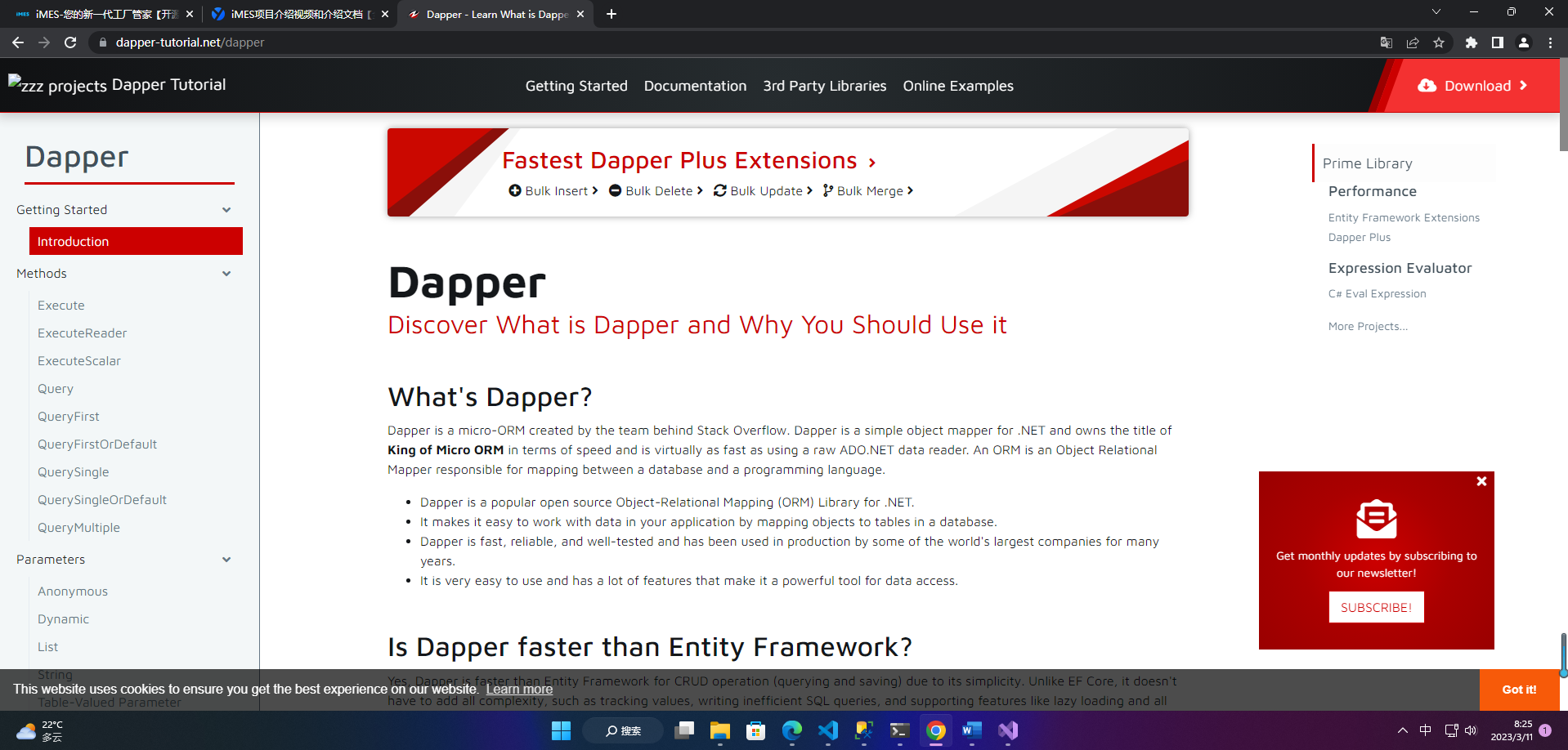Click the red Download button

click(x=1472, y=86)
